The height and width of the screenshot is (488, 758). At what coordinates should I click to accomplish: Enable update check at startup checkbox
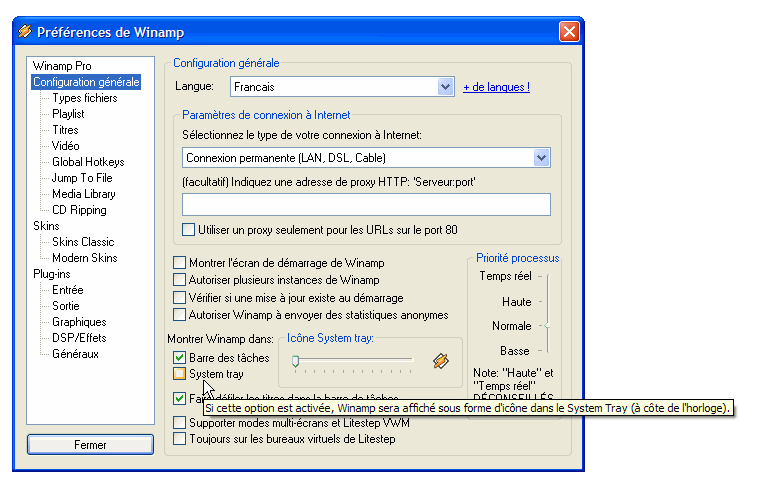tap(179, 297)
